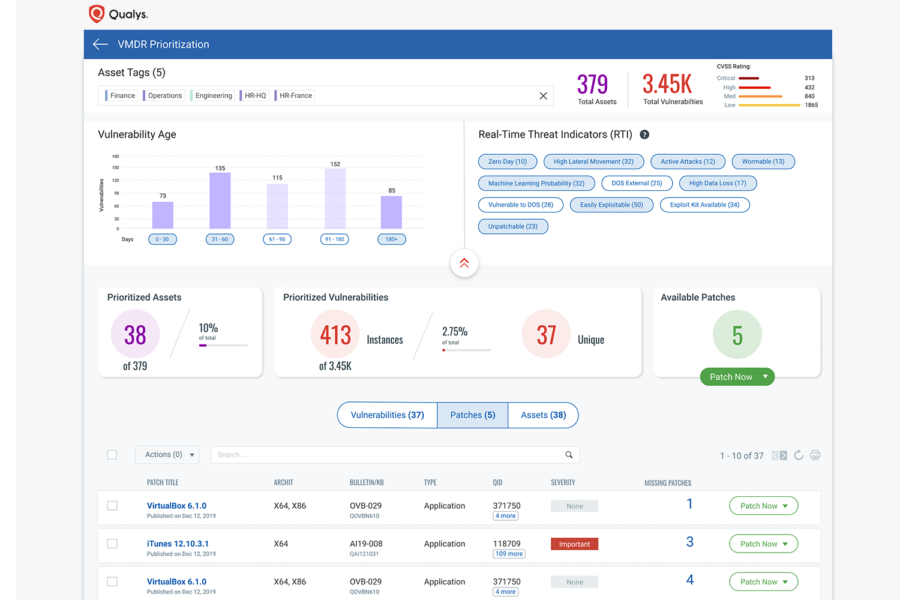Go back using the arrow in header
Screen dimensions: 900x600
(100, 44)
